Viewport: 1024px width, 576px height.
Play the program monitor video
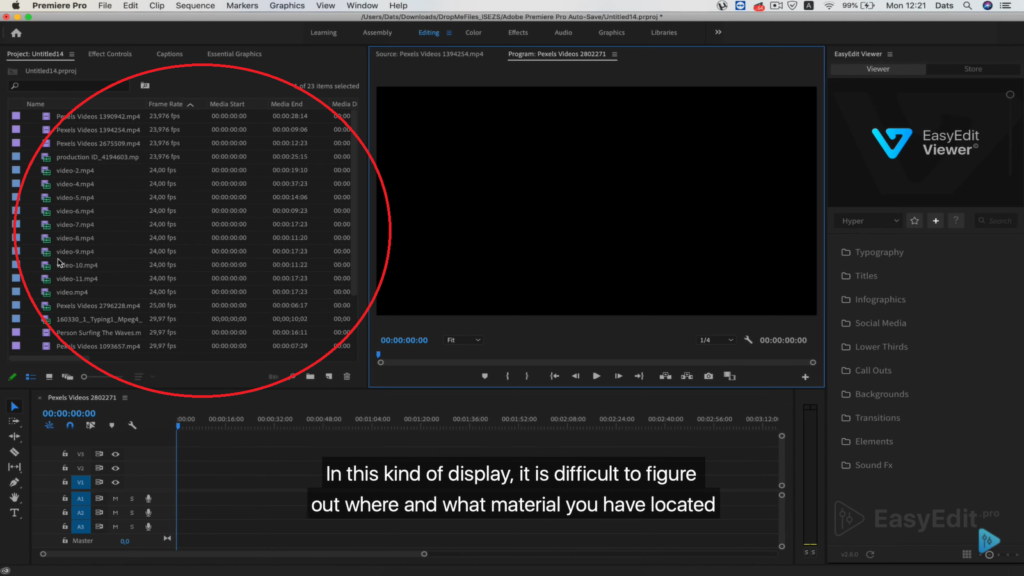coord(596,376)
